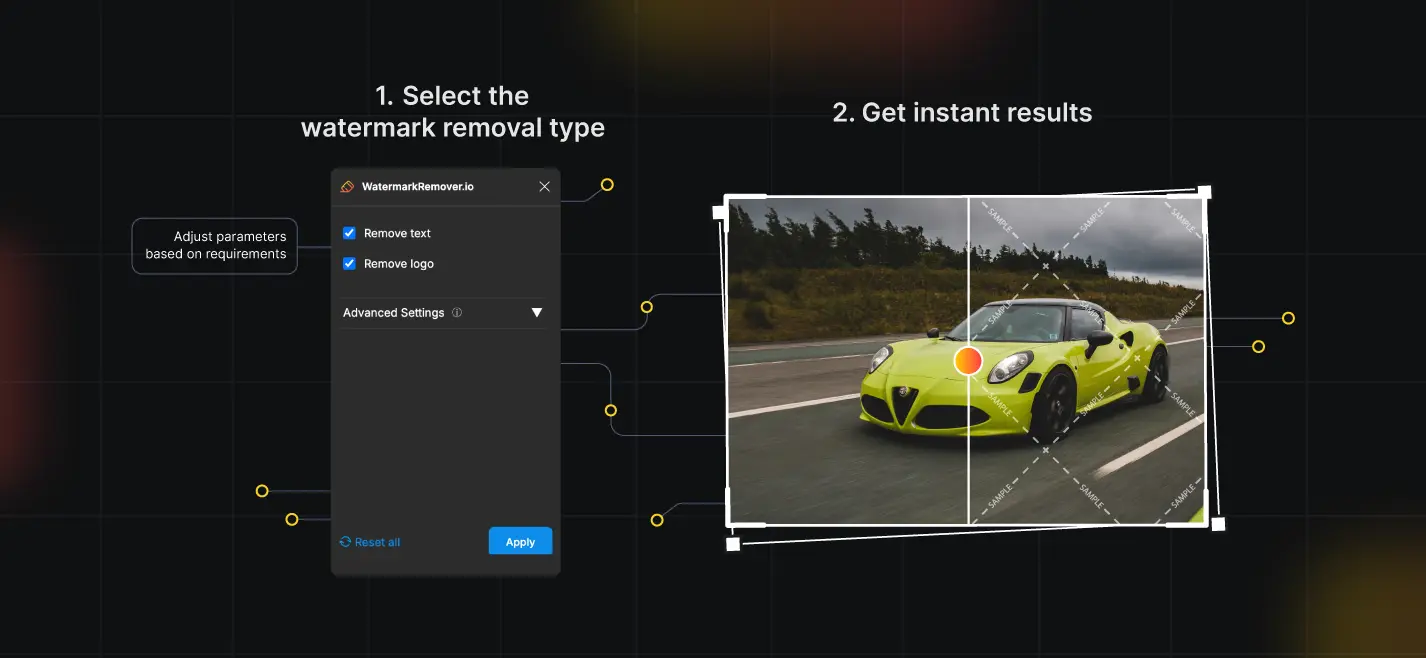Click the WatermarkRemover.io eraser logo icon
Screen dimensions: 1426x658
pos(348,186)
